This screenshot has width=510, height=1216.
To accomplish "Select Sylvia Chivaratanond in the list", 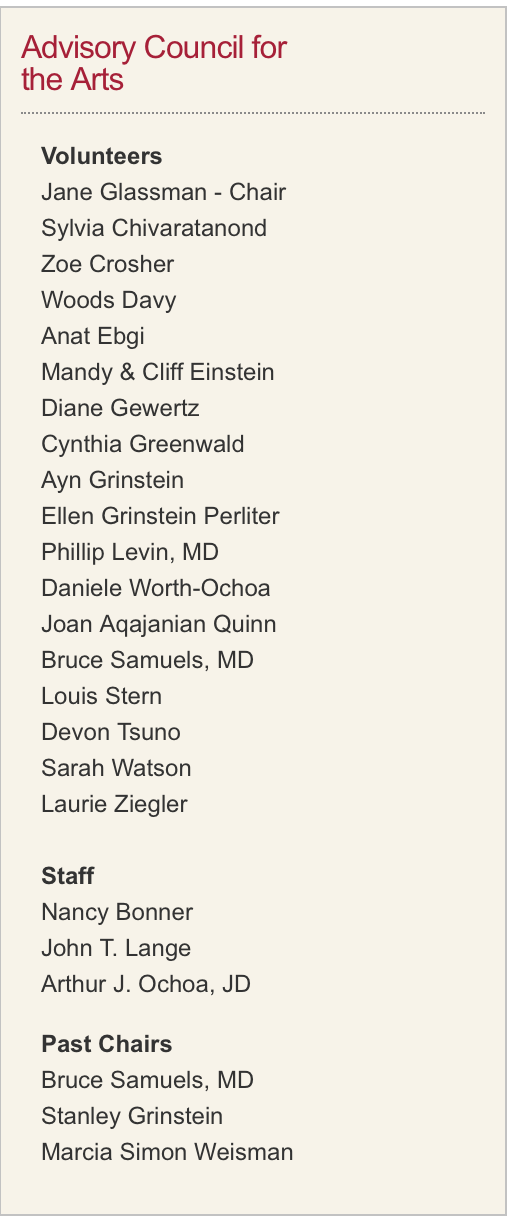I will [154, 228].
